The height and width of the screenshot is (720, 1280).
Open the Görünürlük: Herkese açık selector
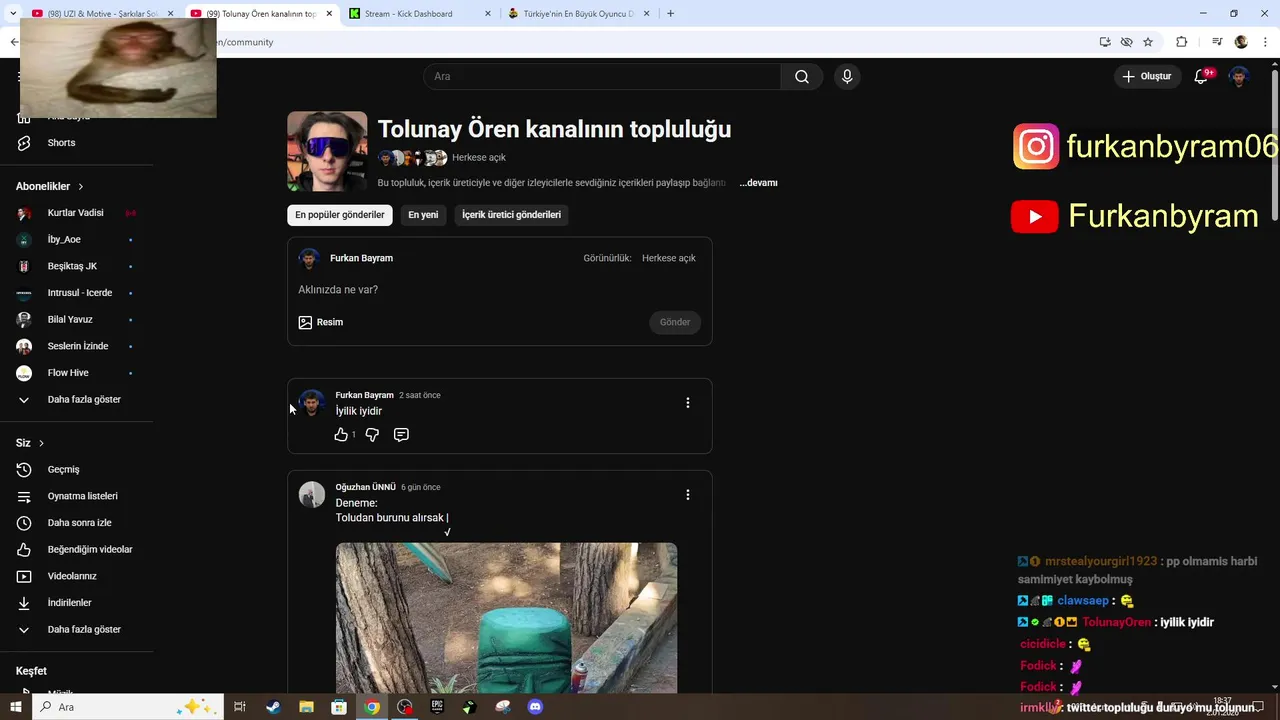[639, 258]
